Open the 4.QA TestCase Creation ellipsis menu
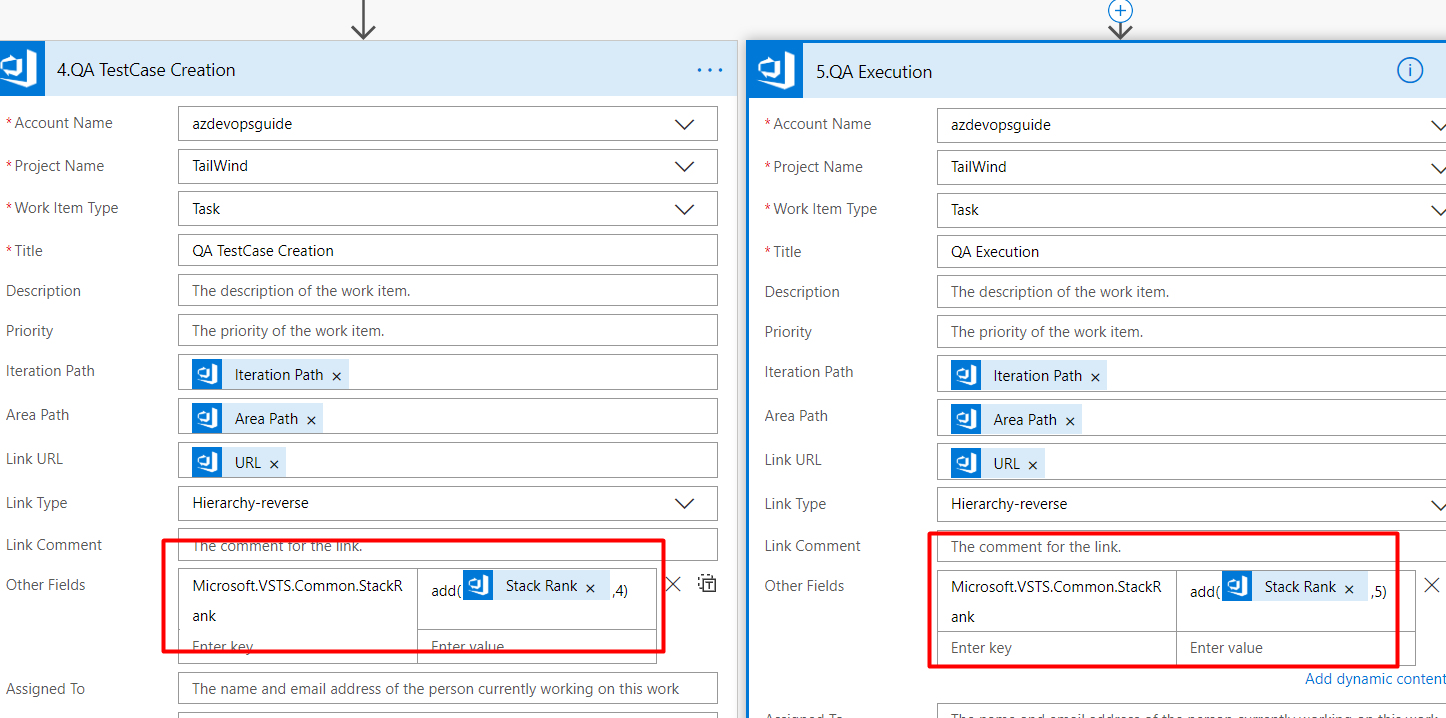The width and height of the screenshot is (1446, 718). pos(709,70)
